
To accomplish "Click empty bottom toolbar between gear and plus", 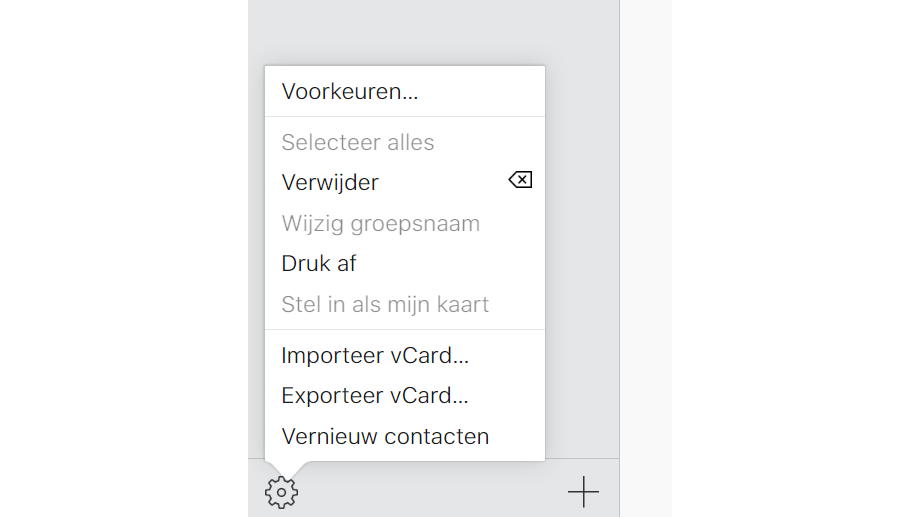I will 430,490.
